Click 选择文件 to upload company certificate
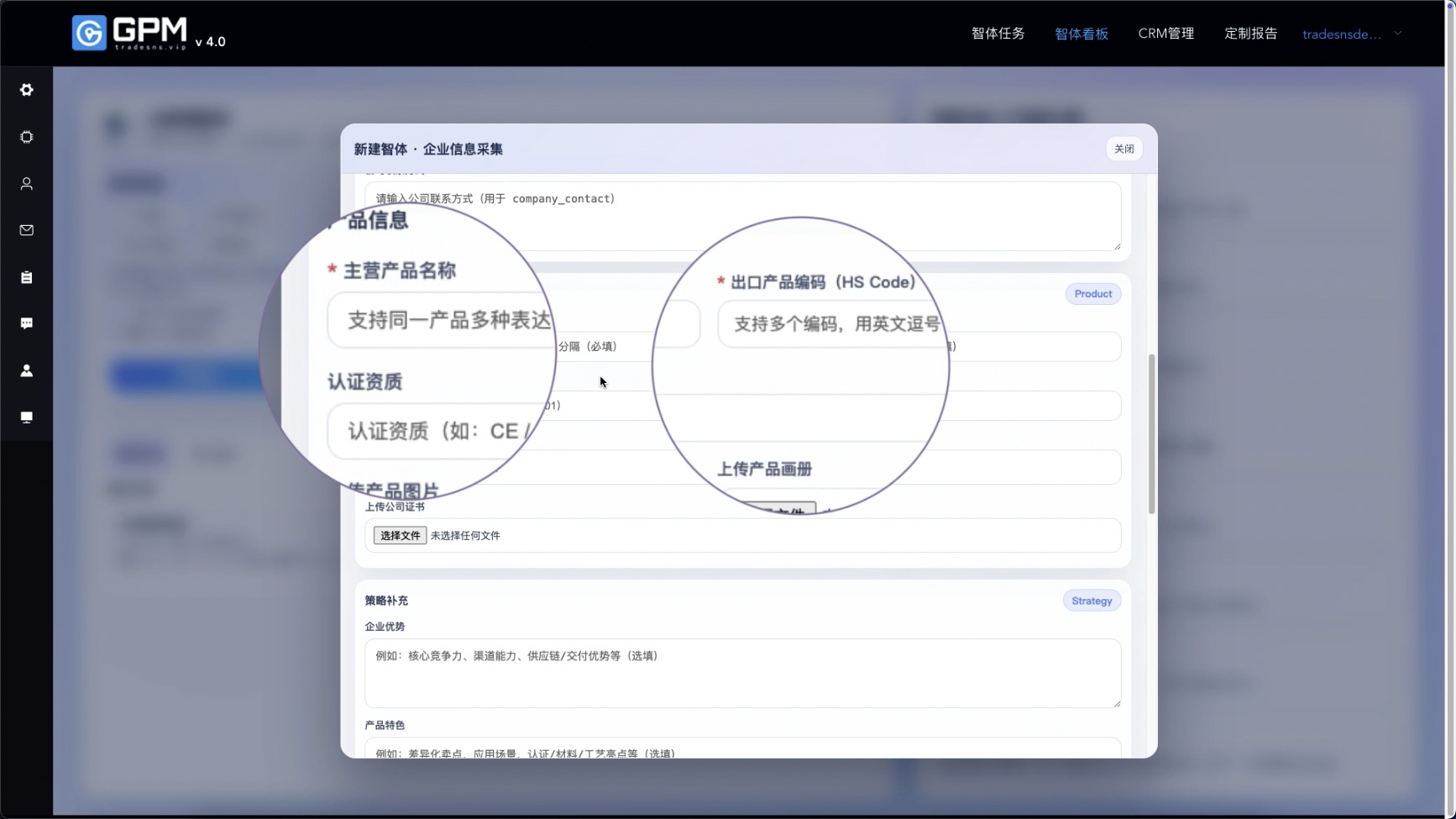 pos(400,535)
